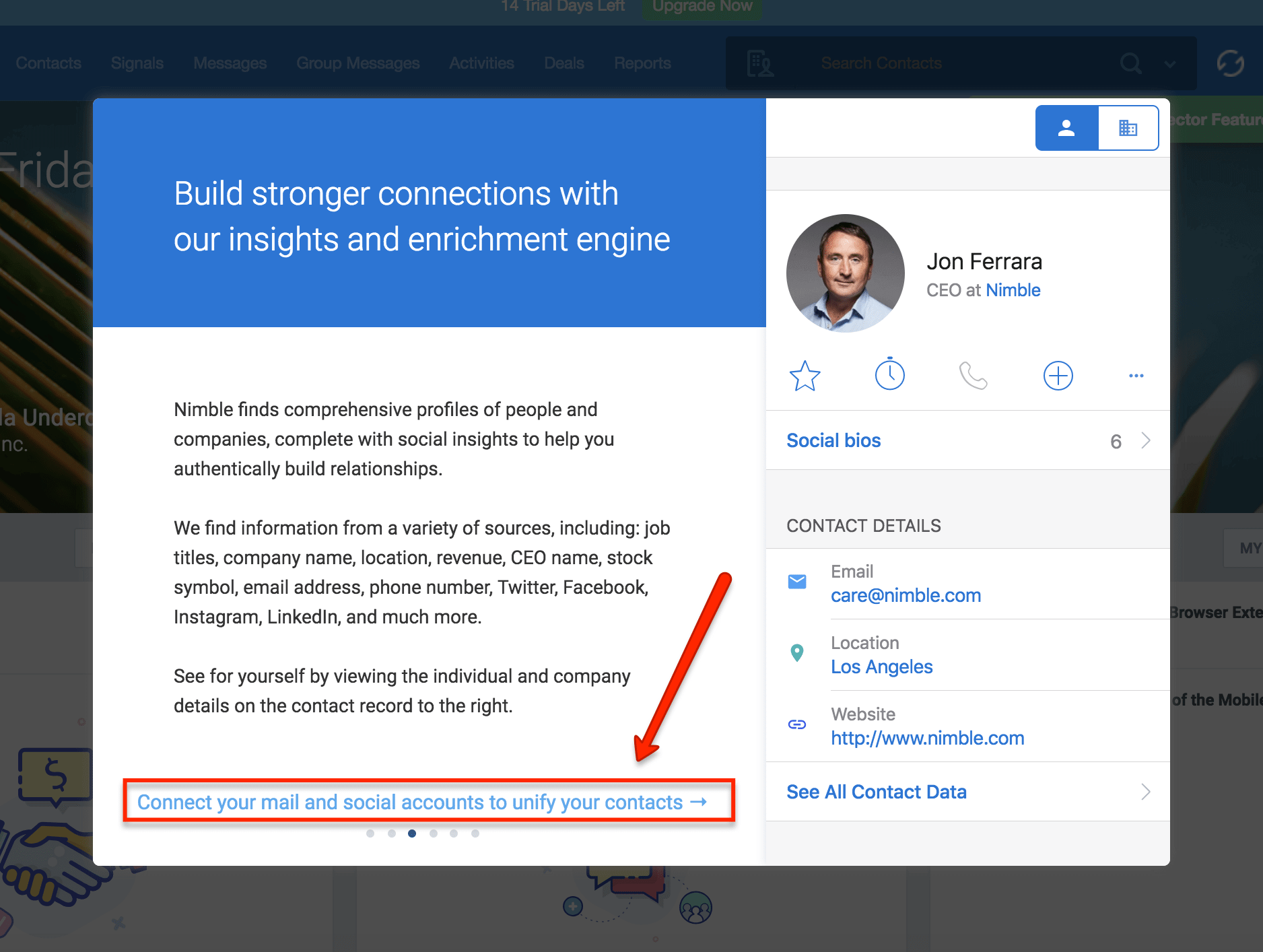The width and height of the screenshot is (1263, 952).
Task: Click Jon Ferrara's profile photo
Action: [845, 273]
